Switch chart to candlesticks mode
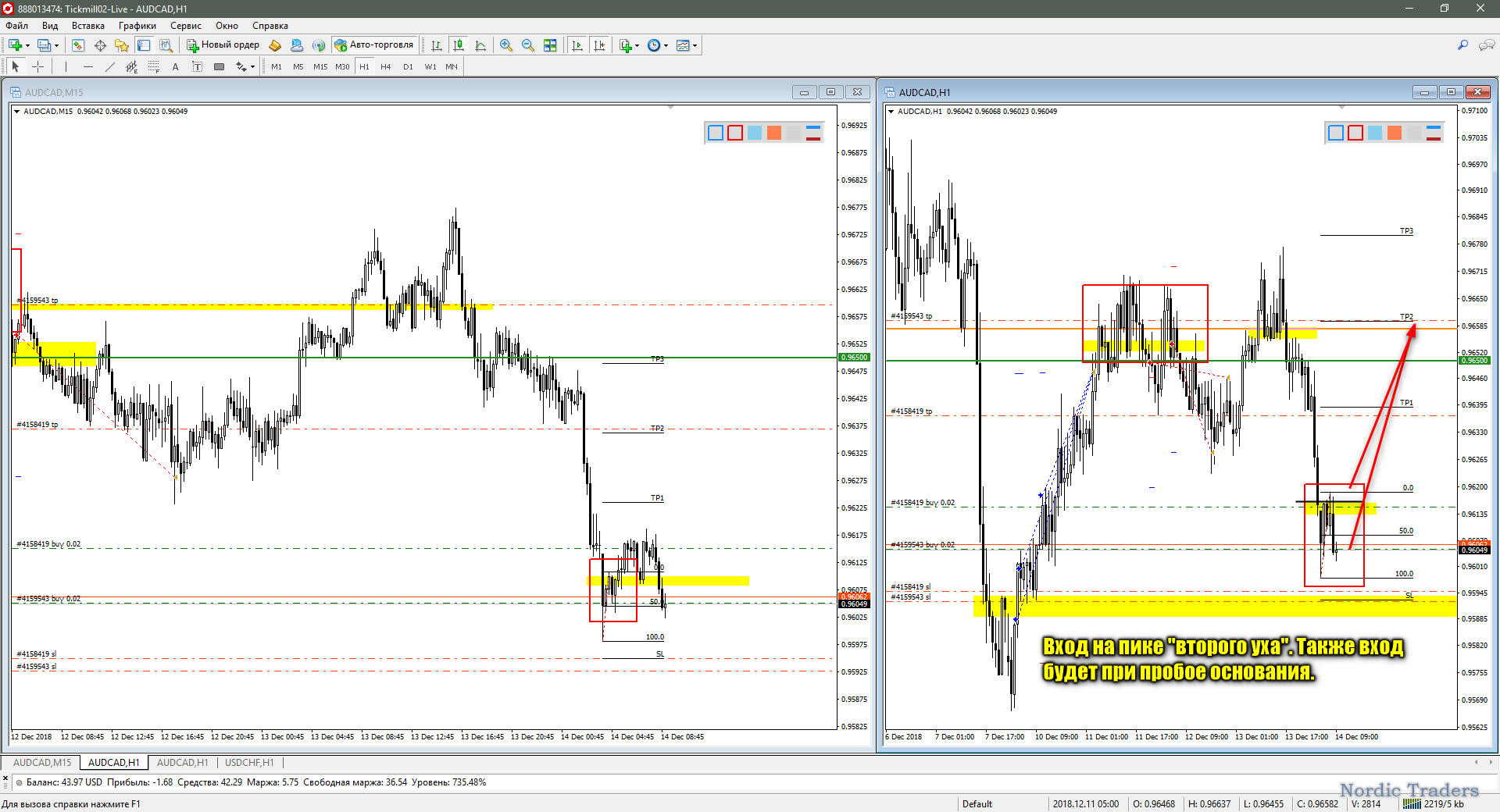1500x812 pixels. (459, 45)
